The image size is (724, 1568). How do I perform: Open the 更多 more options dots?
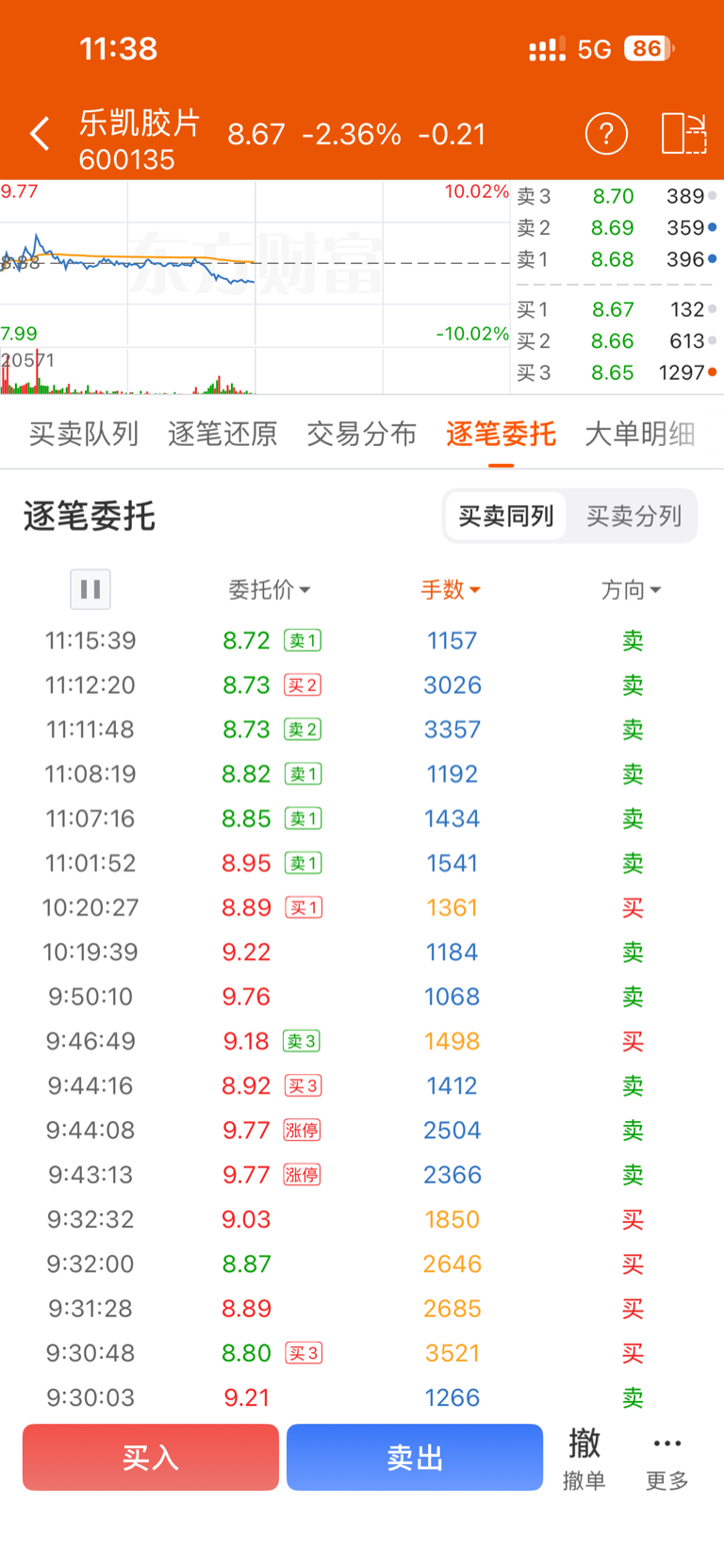coord(666,1458)
